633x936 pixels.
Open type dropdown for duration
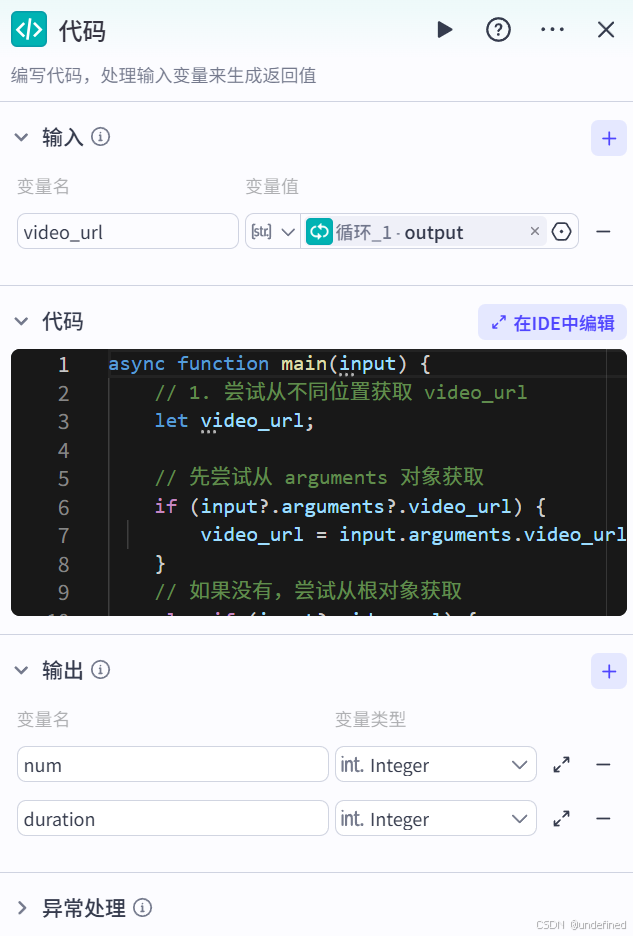435,818
